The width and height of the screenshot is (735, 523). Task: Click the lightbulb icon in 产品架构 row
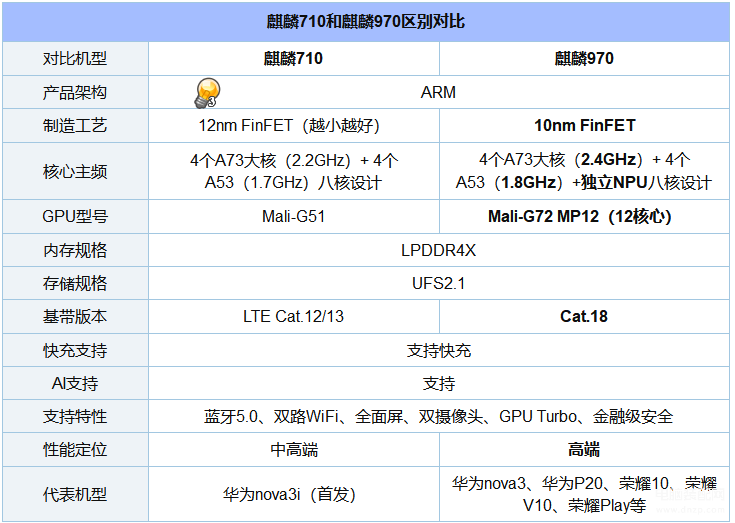pyautogui.click(x=208, y=92)
